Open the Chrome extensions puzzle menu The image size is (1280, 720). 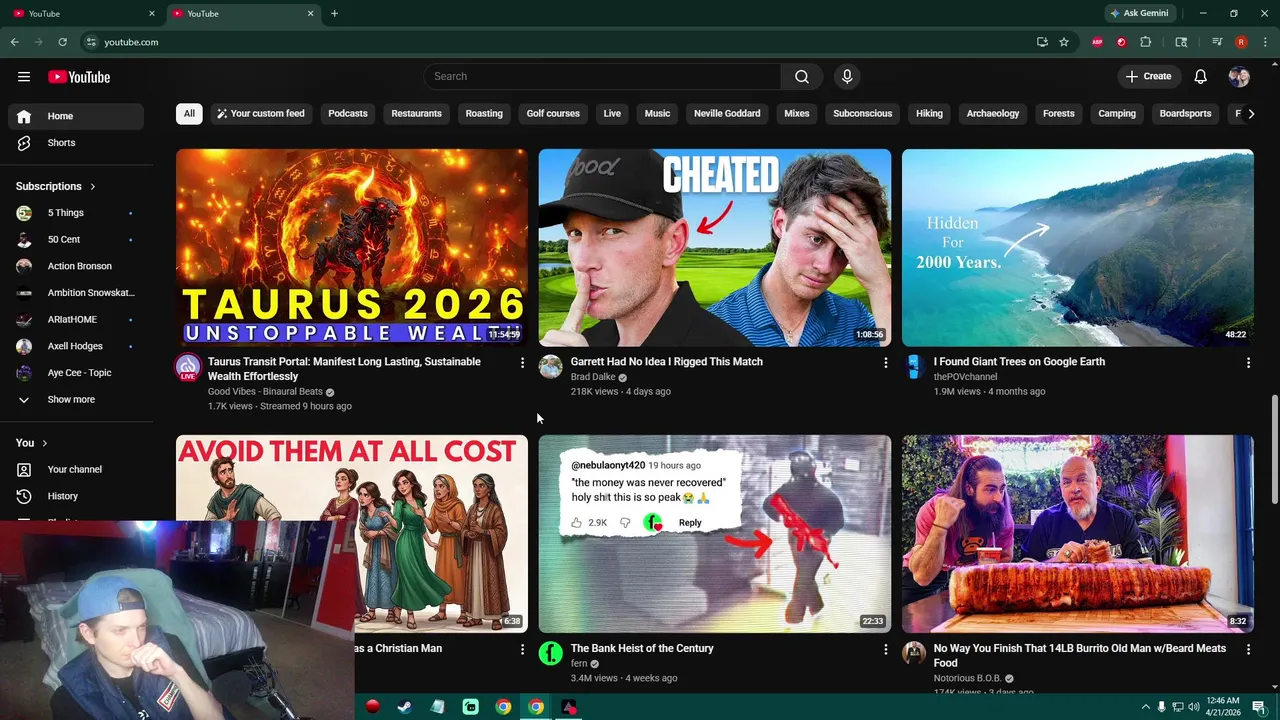click(x=1146, y=42)
